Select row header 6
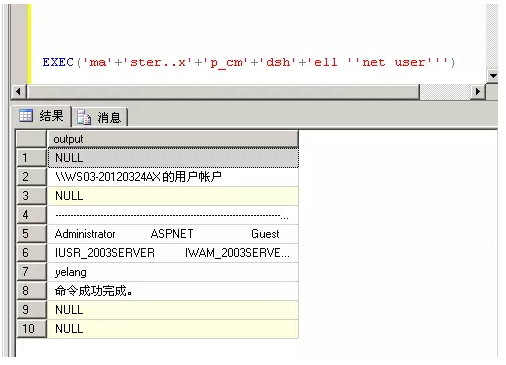 coord(31,253)
